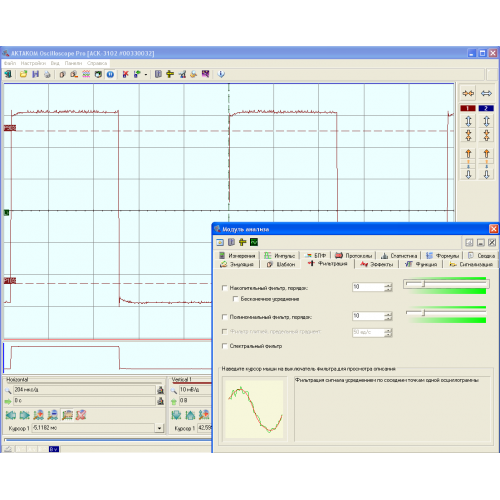
Task: Click the accumulating filter order slider
Action: [446, 284]
